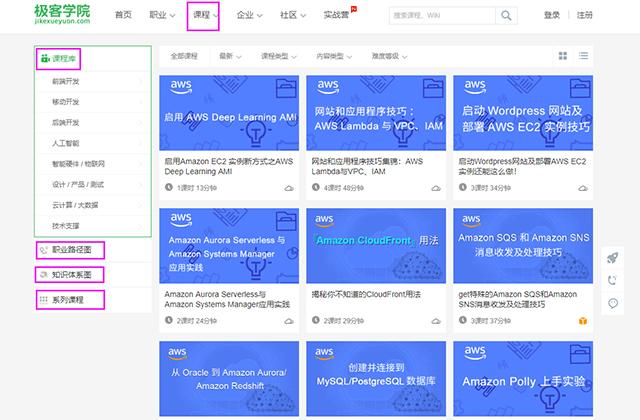Viewport: 640px width, 420px height.
Task: Click cloud icon on Wordpress网站 EC2 card
Action: click(583, 188)
